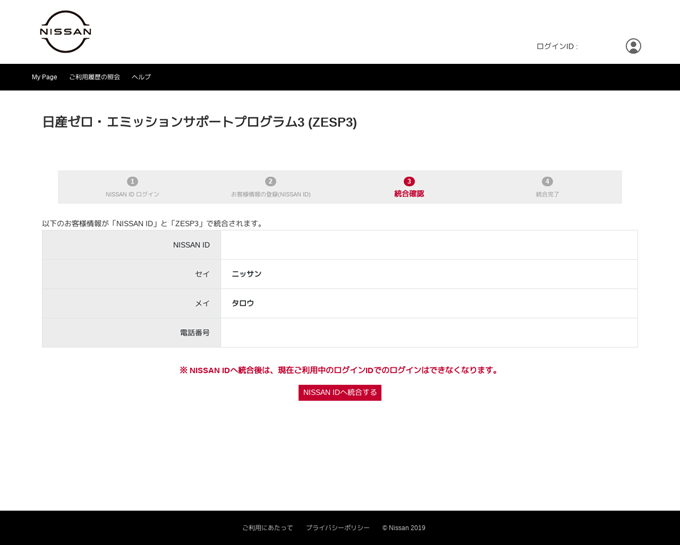Screen dimensions: 680x545
Task: Open the プライバシーポリシー footer link
Action: click(337, 528)
